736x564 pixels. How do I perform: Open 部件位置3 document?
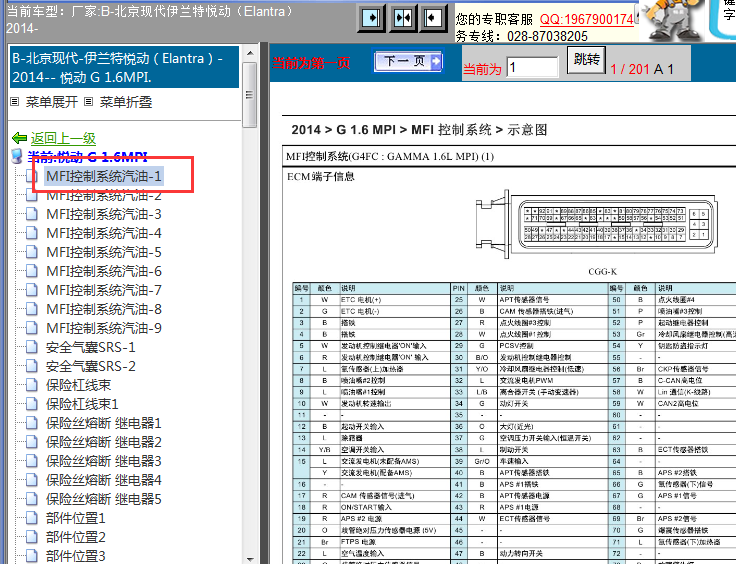(x=76, y=556)
